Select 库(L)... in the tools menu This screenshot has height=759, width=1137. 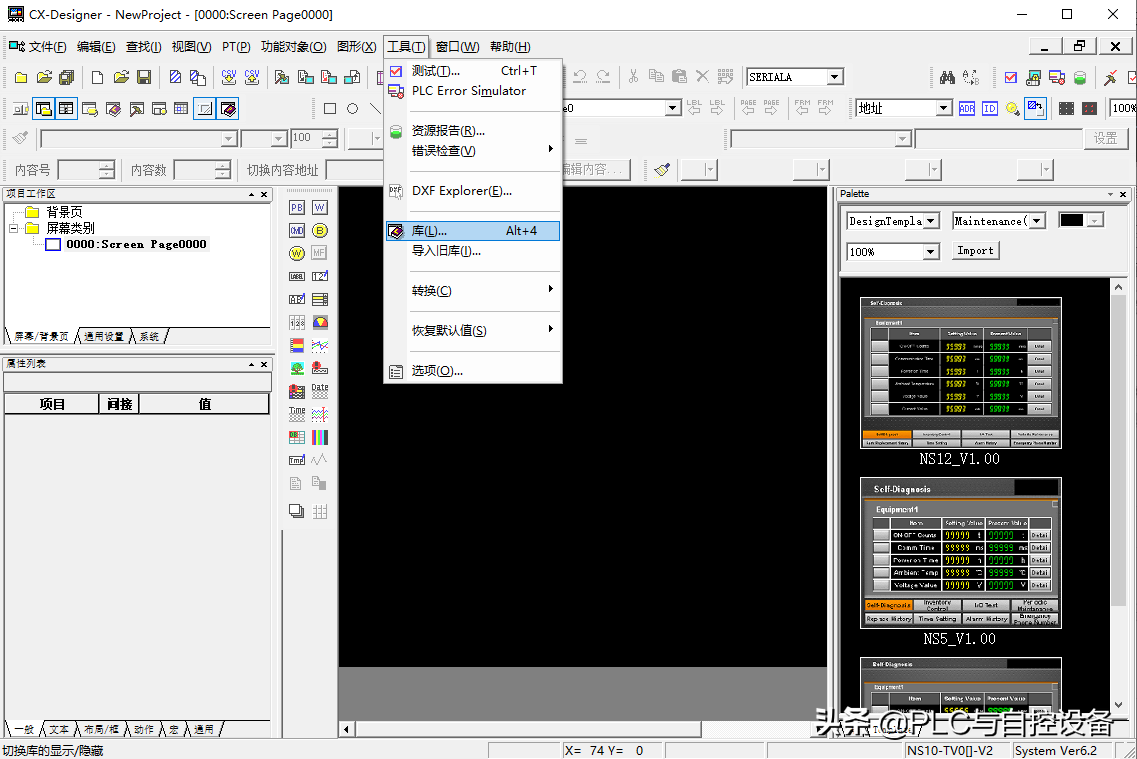coord(472,231)
